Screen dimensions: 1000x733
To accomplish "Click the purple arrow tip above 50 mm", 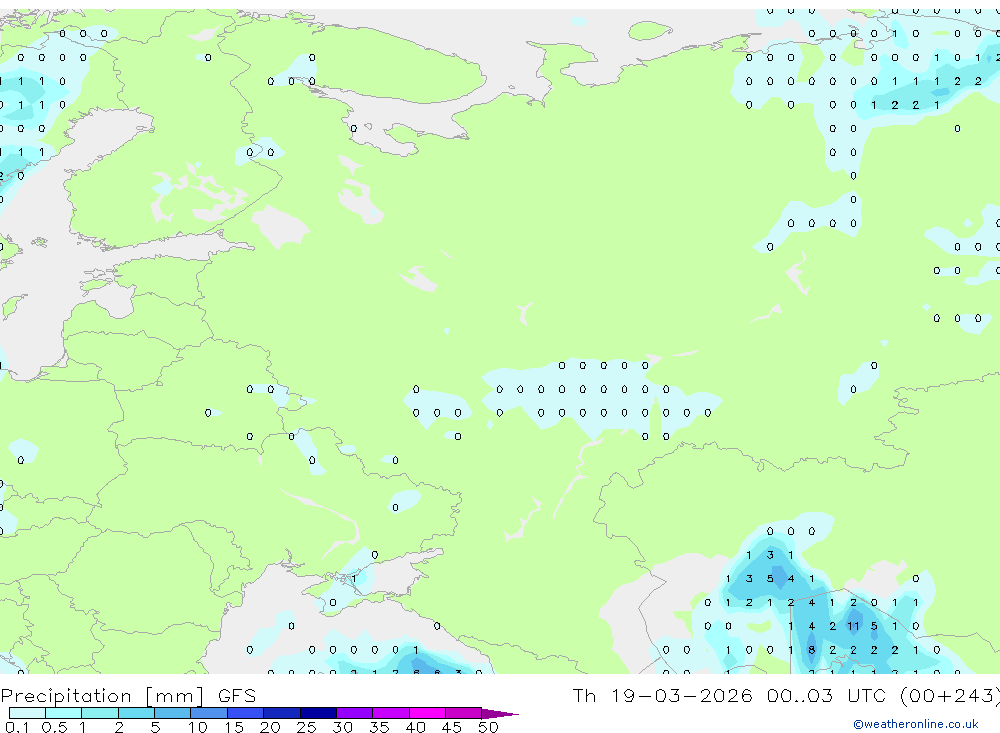I will (x=500, y=714).
